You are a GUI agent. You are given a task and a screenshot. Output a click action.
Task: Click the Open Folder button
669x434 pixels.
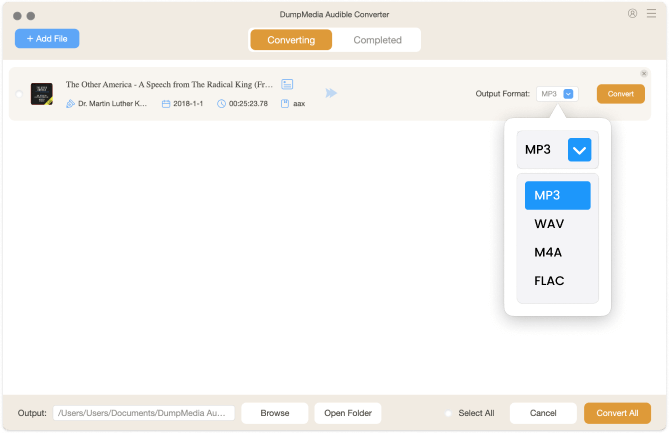pyautogui.click(x=348, y=413)
